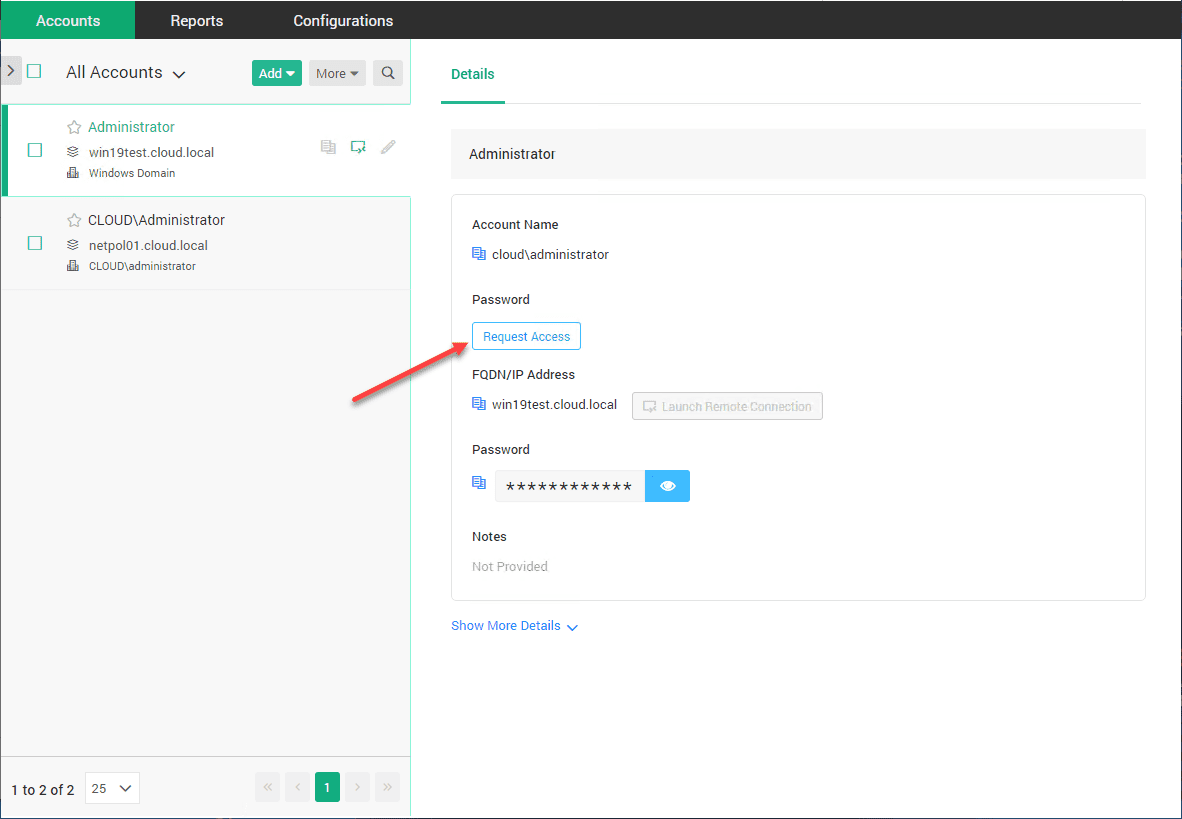Check the CLOUD\Administrator account checkbox
This screenshot has width=1182, height=819.
tap(35, 243)
